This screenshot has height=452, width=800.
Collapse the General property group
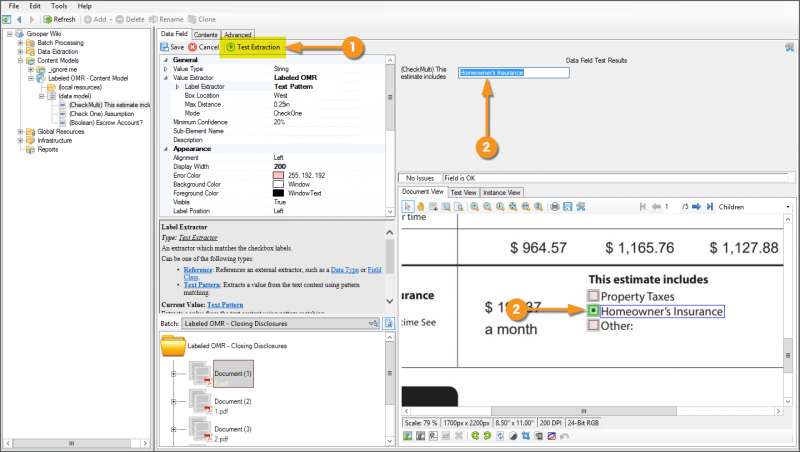(x=165, y=60)
